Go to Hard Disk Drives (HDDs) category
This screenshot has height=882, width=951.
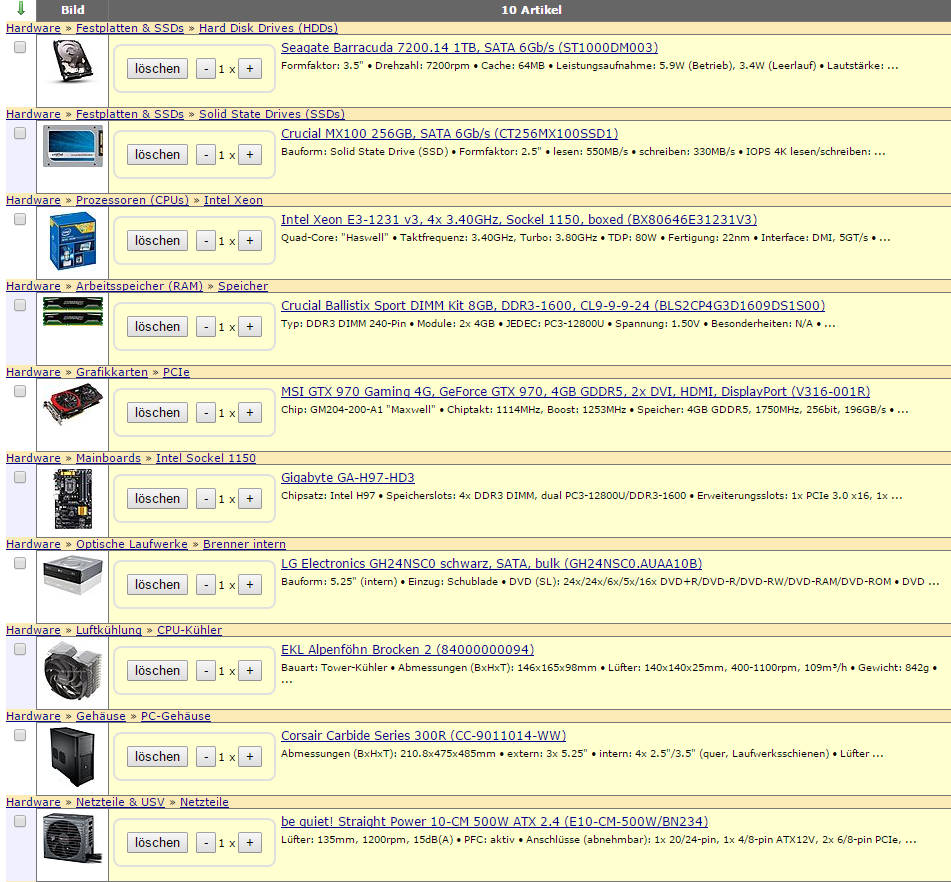[x=268, y=28]
